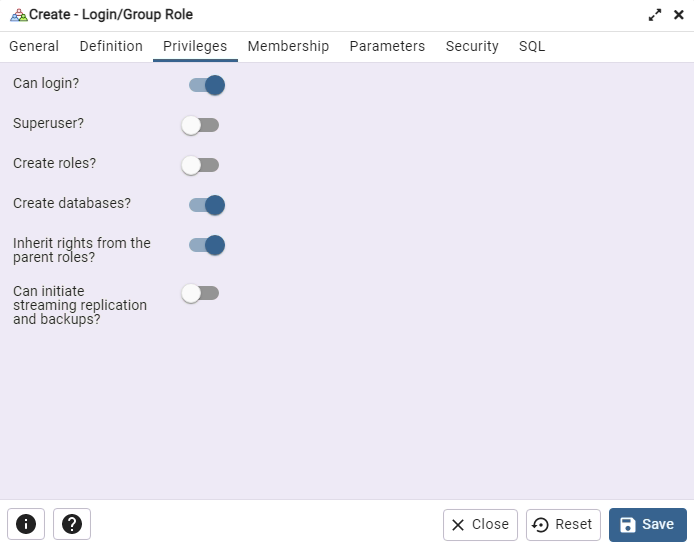Disable the Can login toggle
The height and width of the screenshot is (549, 694).
click(206, 85)
